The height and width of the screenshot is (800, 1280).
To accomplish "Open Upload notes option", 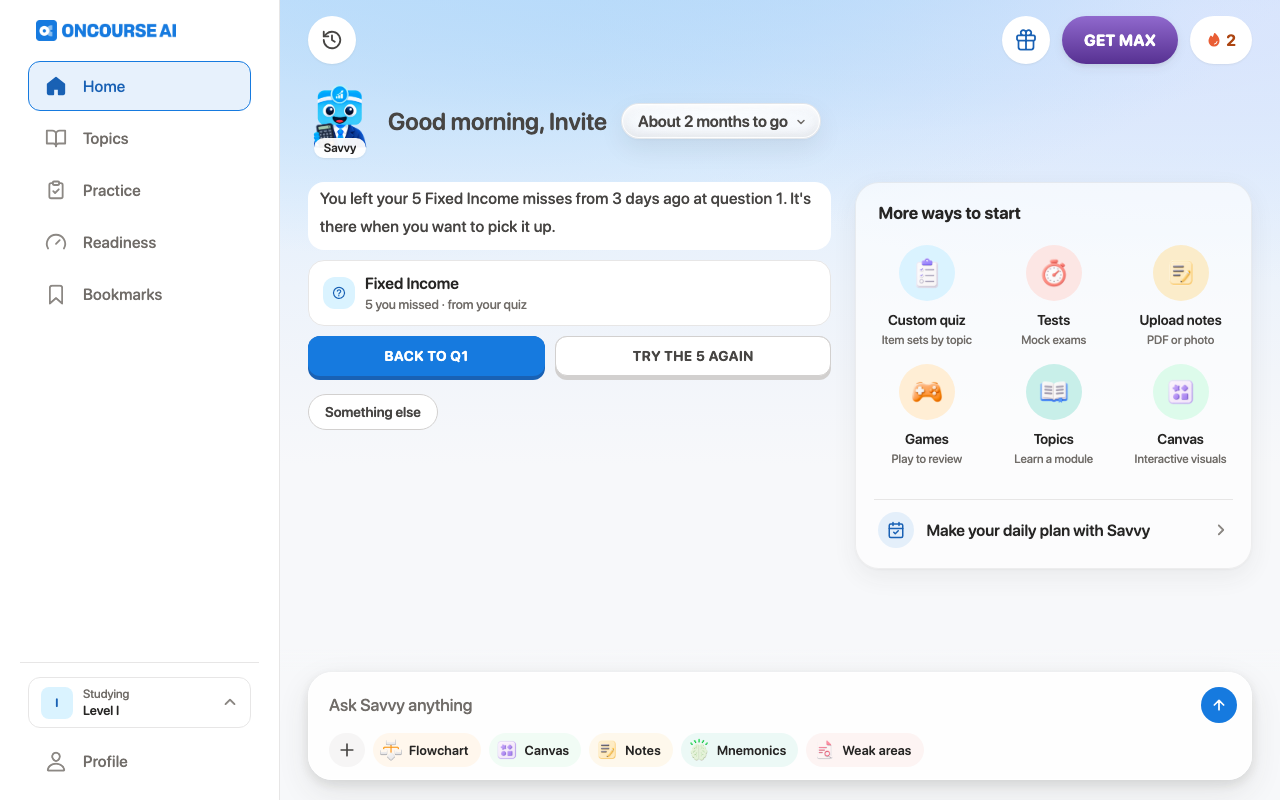I will tap(1181, 296).
